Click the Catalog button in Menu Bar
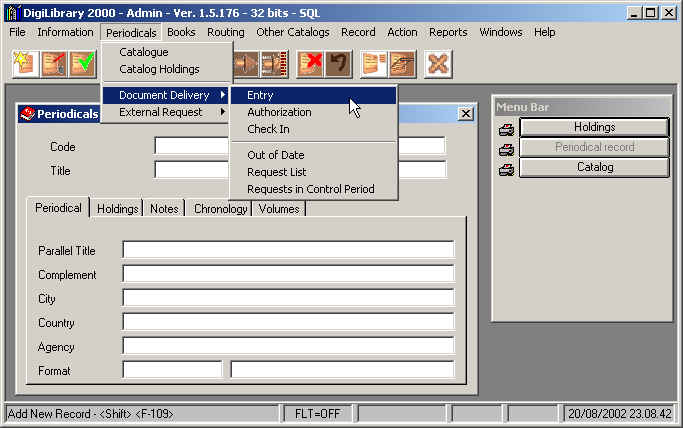This screenshot has width=683, height=428. click(594, 167)
